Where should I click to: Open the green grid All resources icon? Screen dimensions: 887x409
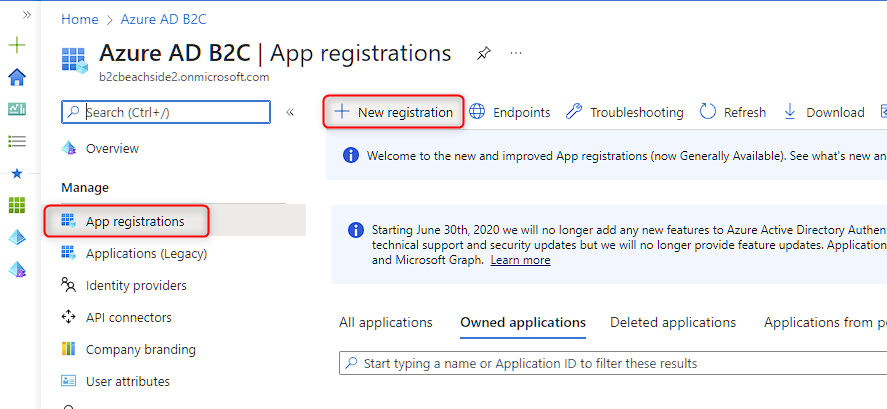coord(18,205)
